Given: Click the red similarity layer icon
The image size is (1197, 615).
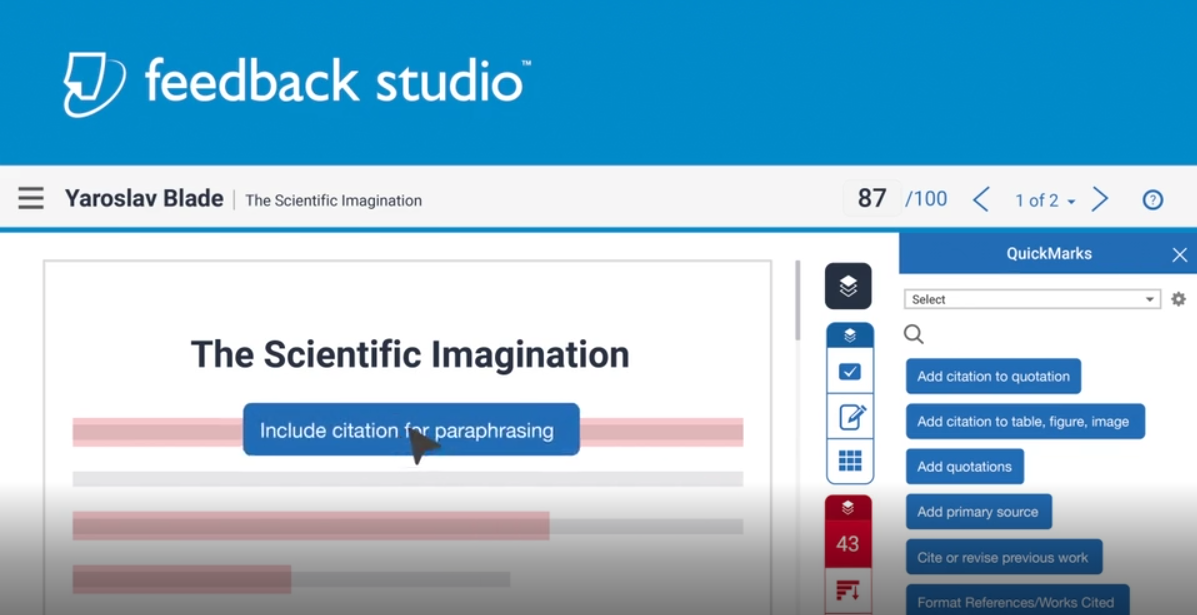Looking at the screenshot, I should pyautogui.click(x=848, y=507).
